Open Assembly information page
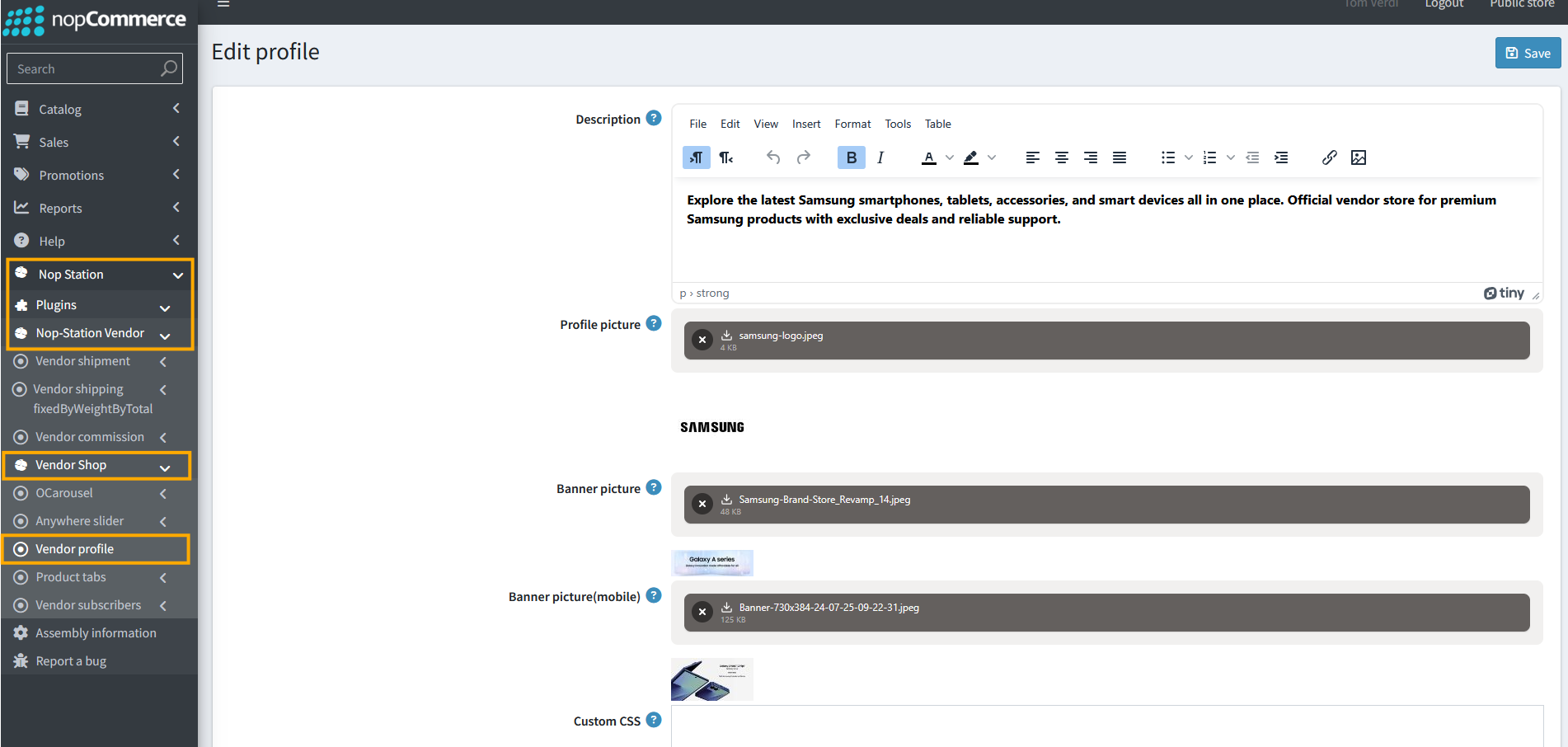1568x747 pixels. point(98,633)
